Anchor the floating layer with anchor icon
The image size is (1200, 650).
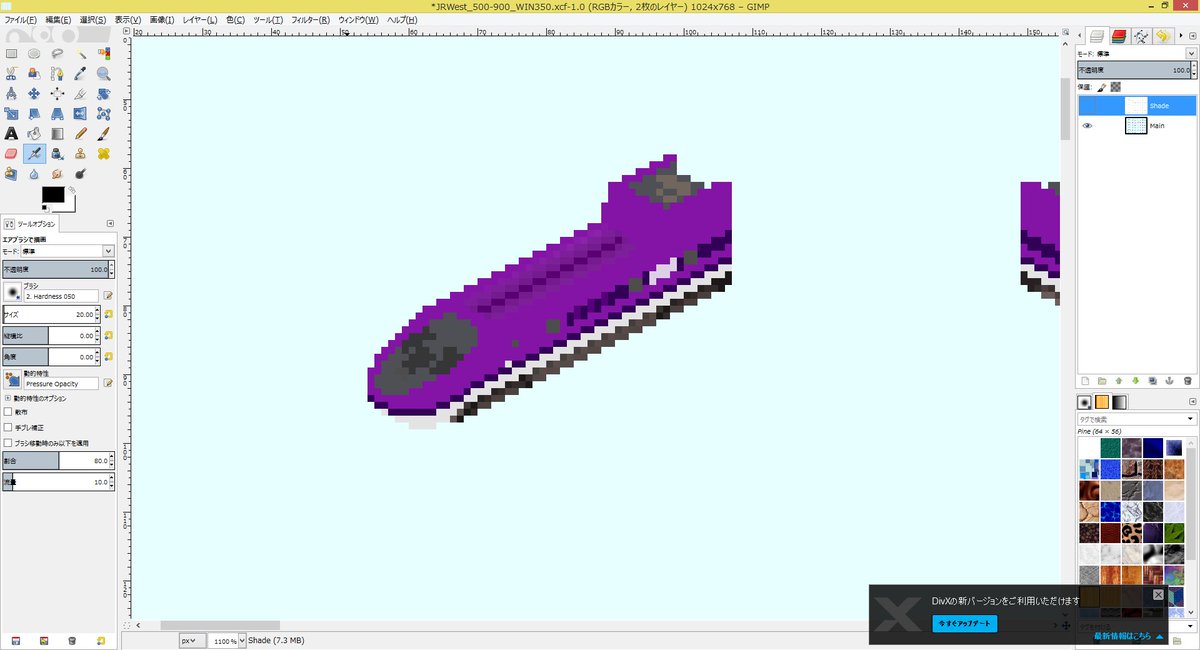[x=1169, y=380]
